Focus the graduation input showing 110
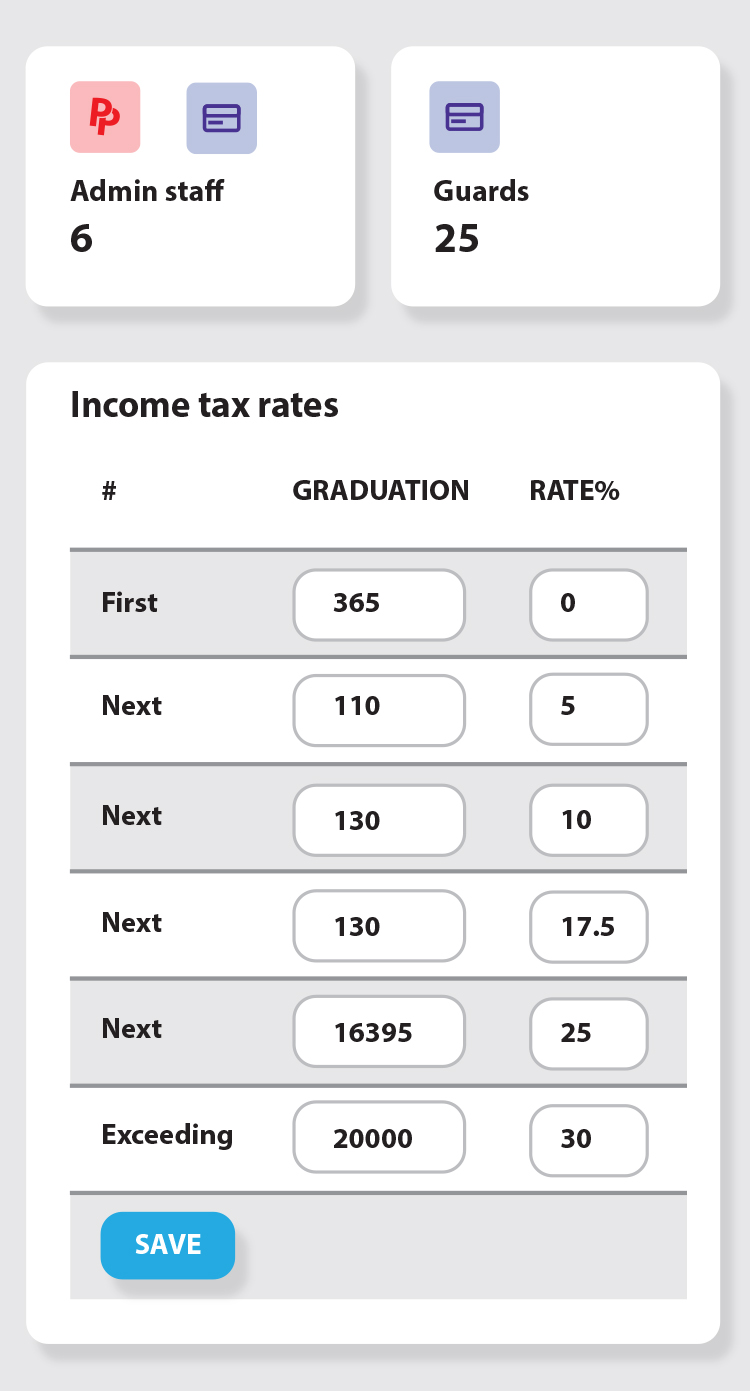This screenshot has height=1391, width=750. coord(379,710)
